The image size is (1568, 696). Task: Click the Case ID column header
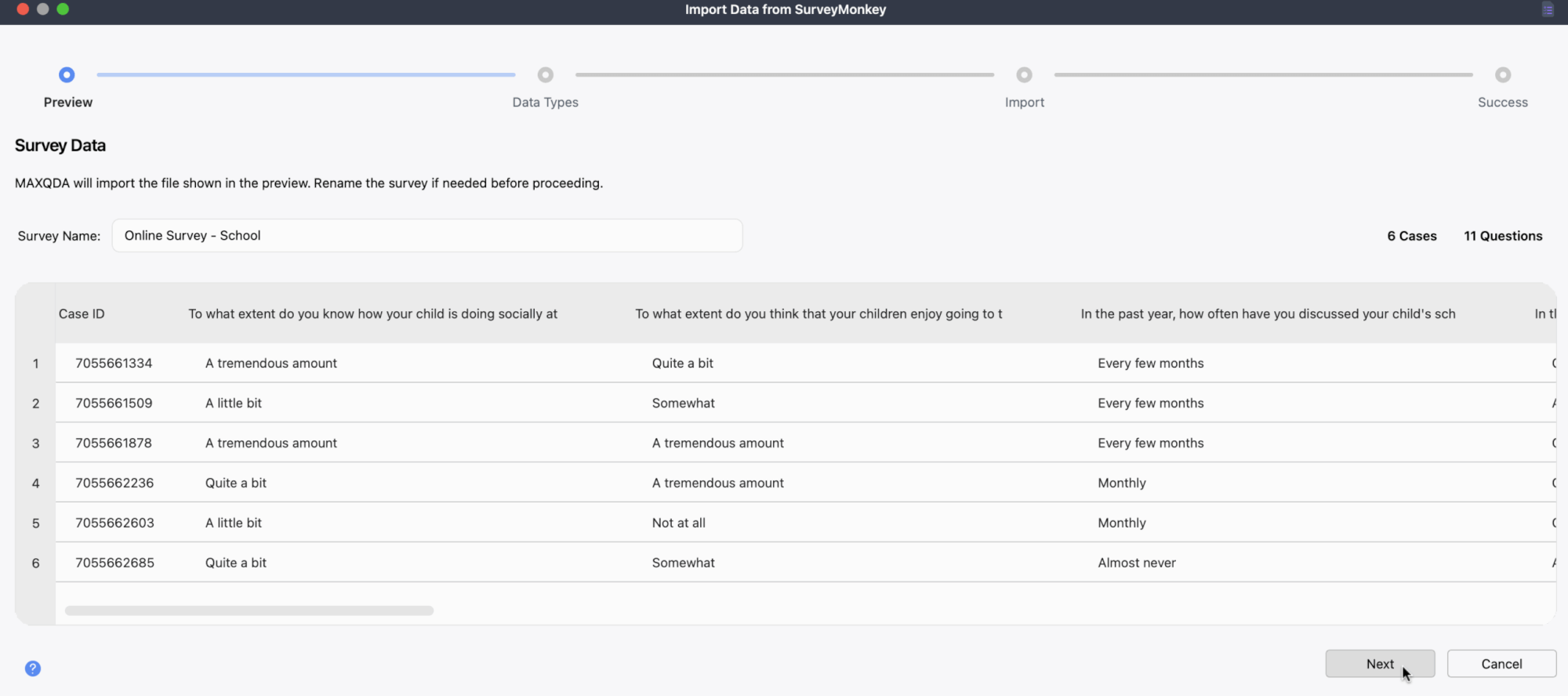[82, 314]
